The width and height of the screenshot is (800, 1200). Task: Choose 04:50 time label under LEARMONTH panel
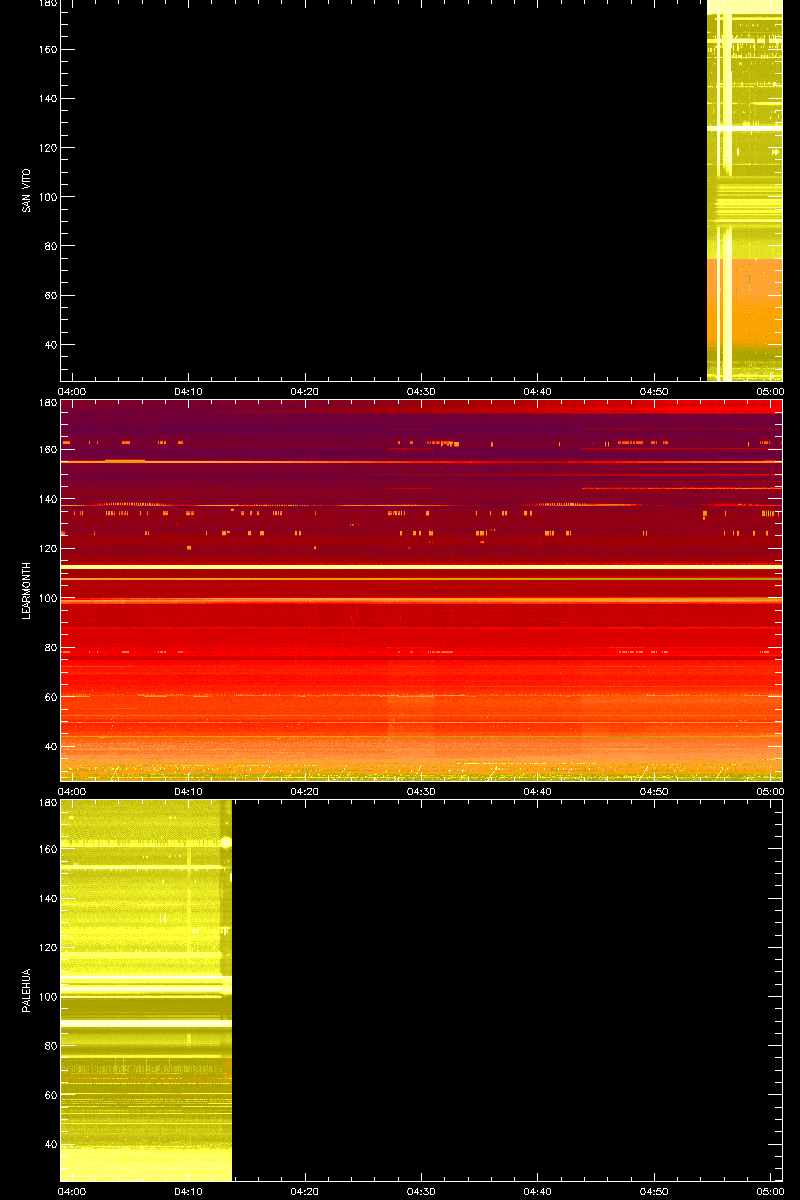[654, 791]
